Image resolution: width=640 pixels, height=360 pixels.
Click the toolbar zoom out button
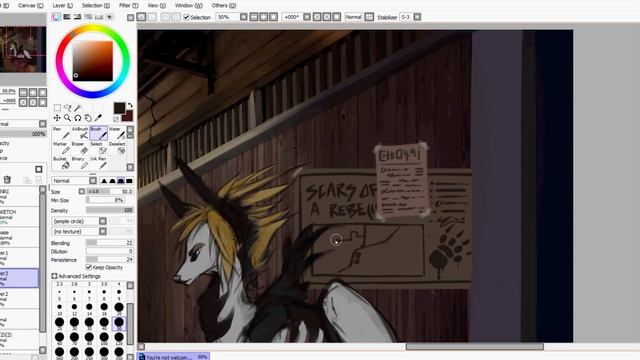pos(253,17)
